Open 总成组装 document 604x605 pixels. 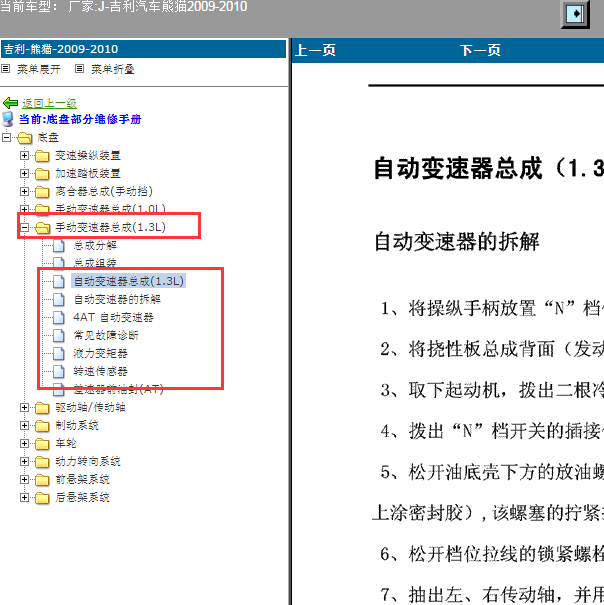pyautogui.click(x=95, y=264)
